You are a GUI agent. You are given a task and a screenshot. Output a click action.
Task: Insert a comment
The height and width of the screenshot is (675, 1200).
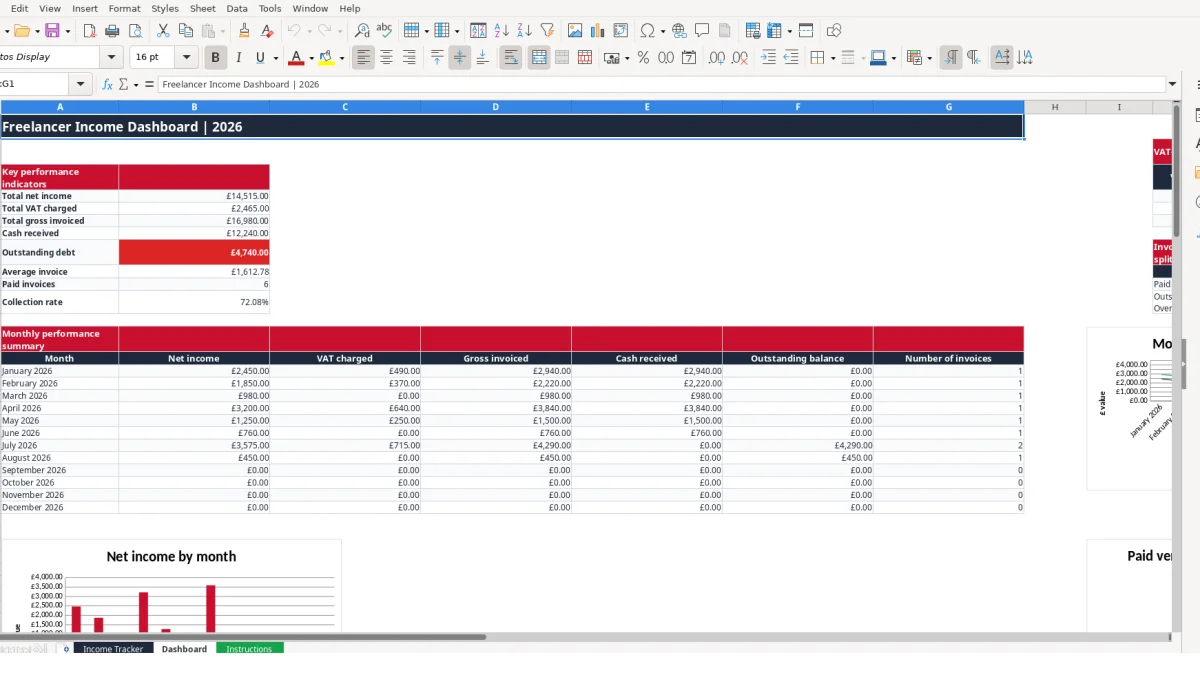point(702,31)
